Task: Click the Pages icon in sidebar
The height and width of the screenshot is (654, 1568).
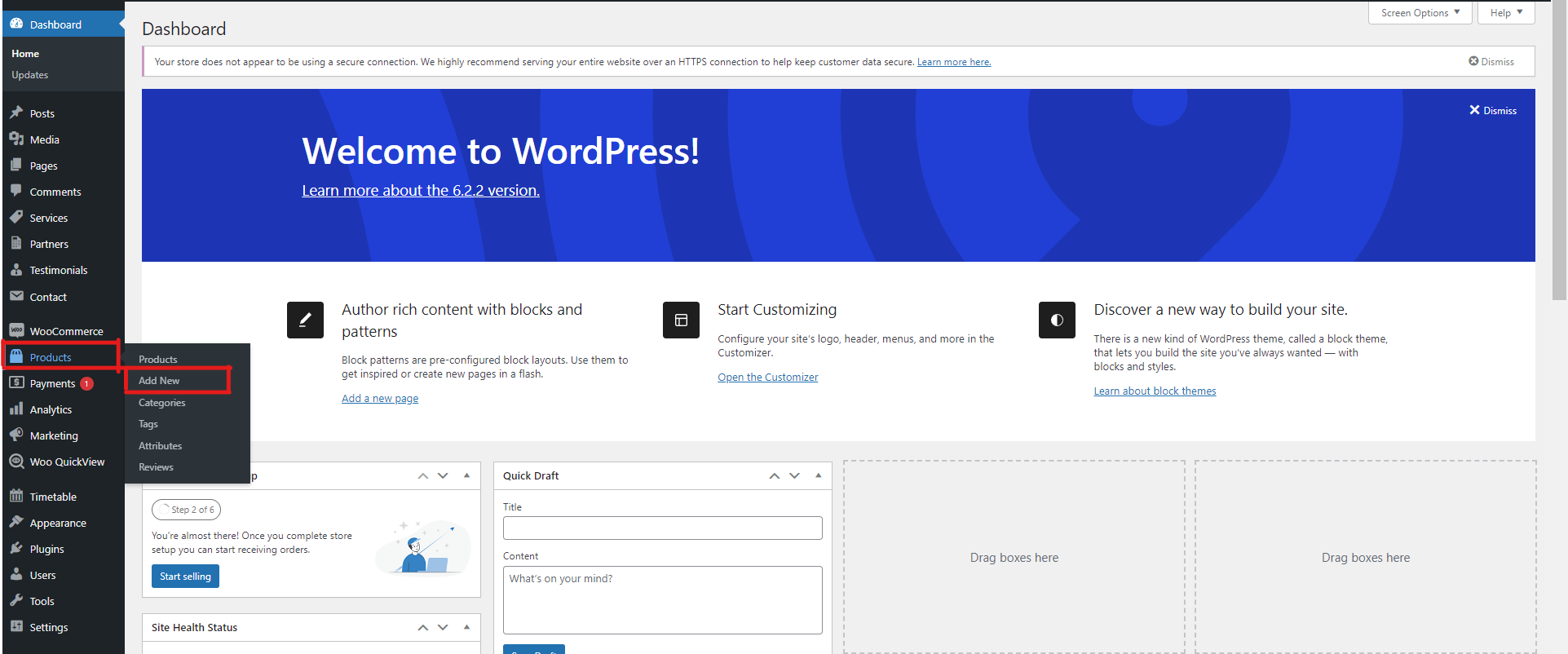Action: click(x=16, y=165)
